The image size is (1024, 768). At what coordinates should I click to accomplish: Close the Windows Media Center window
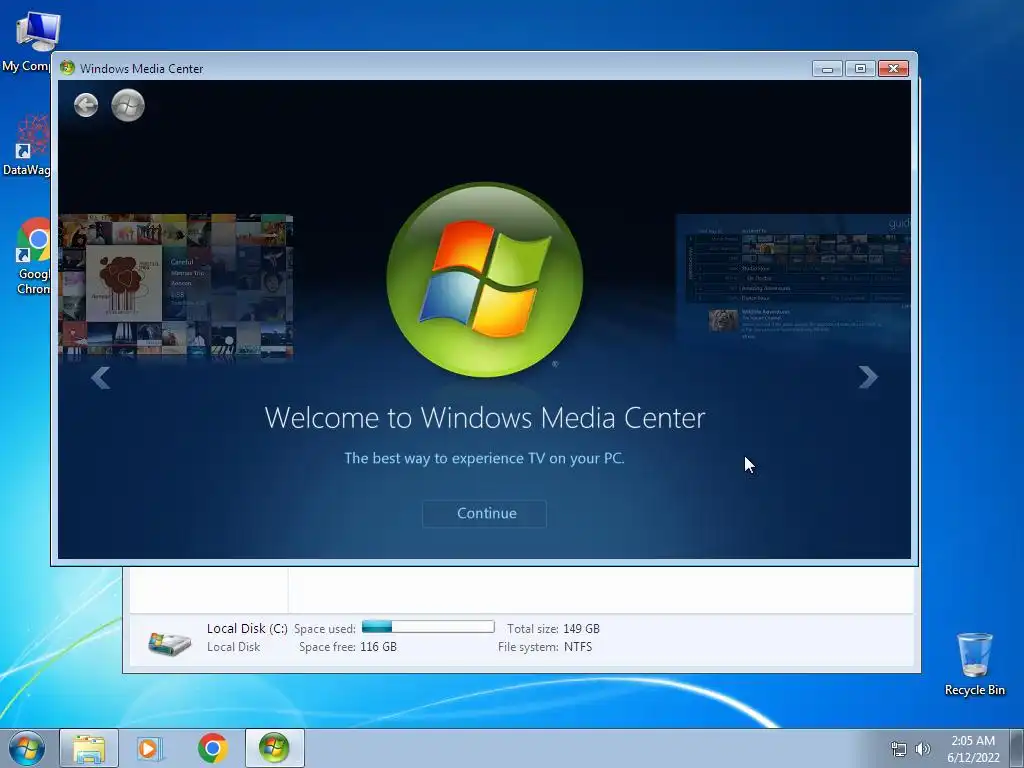coord(893,69)
